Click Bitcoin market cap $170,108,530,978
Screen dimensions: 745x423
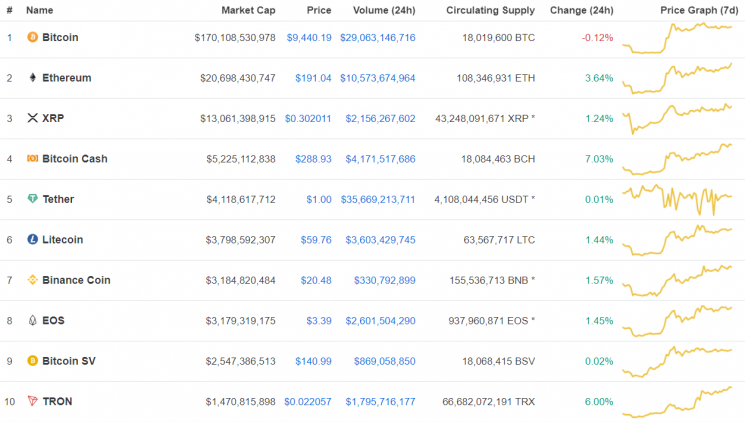coord(235,38)
